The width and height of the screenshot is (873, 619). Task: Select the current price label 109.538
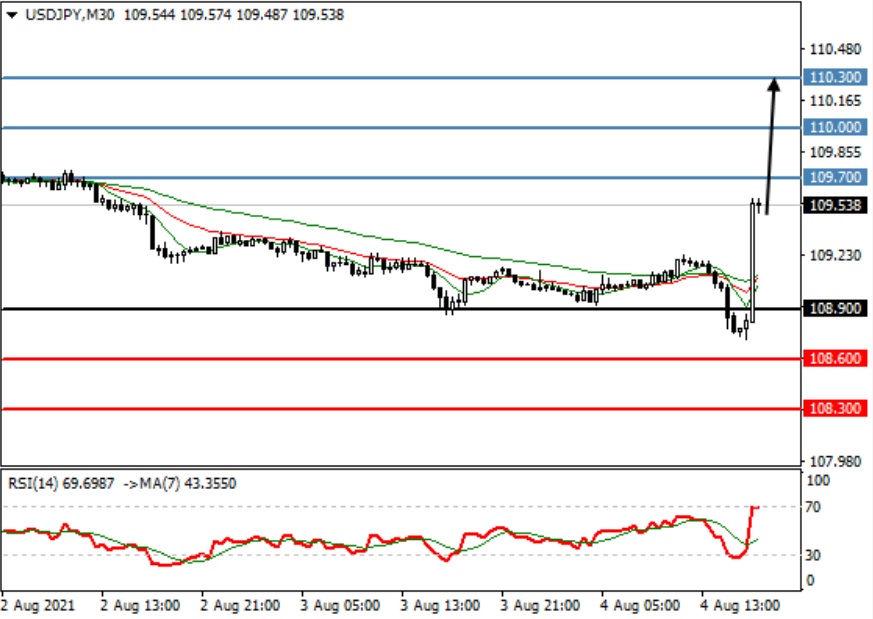(835, 205)
